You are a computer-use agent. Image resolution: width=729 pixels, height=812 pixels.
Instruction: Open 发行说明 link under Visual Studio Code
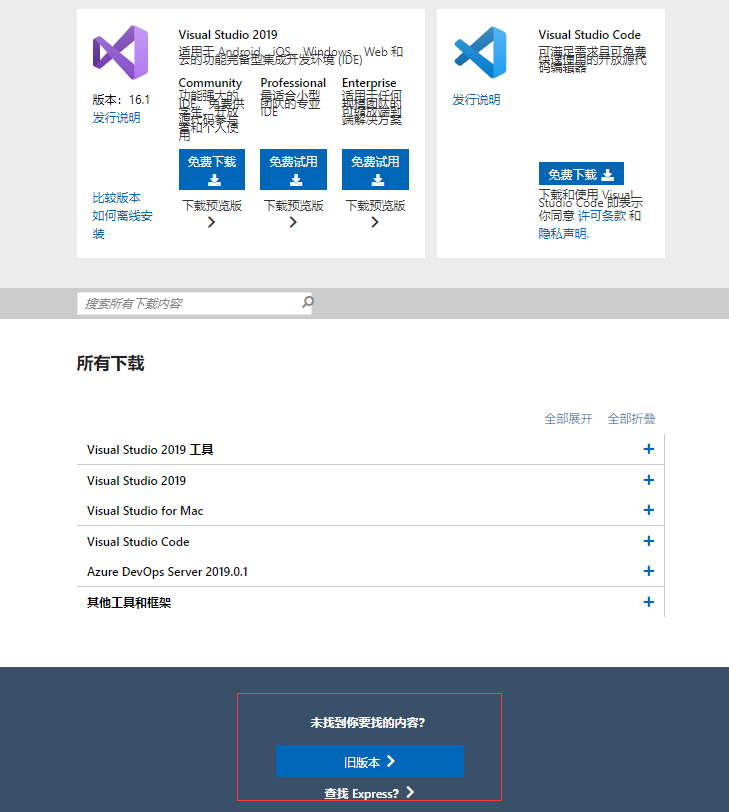click(476, 99)
